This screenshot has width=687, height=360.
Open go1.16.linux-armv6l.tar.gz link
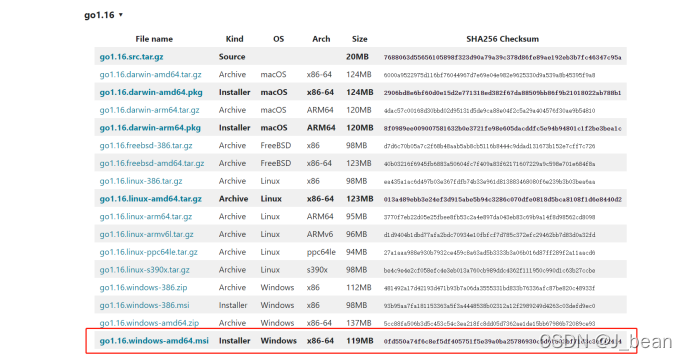coord(146,234)
